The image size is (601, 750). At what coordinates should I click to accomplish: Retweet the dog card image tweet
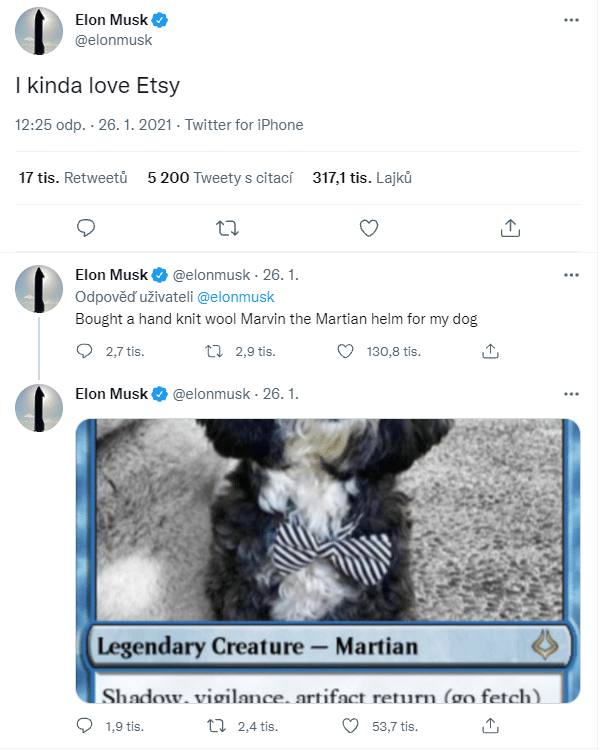coord(214,726)
